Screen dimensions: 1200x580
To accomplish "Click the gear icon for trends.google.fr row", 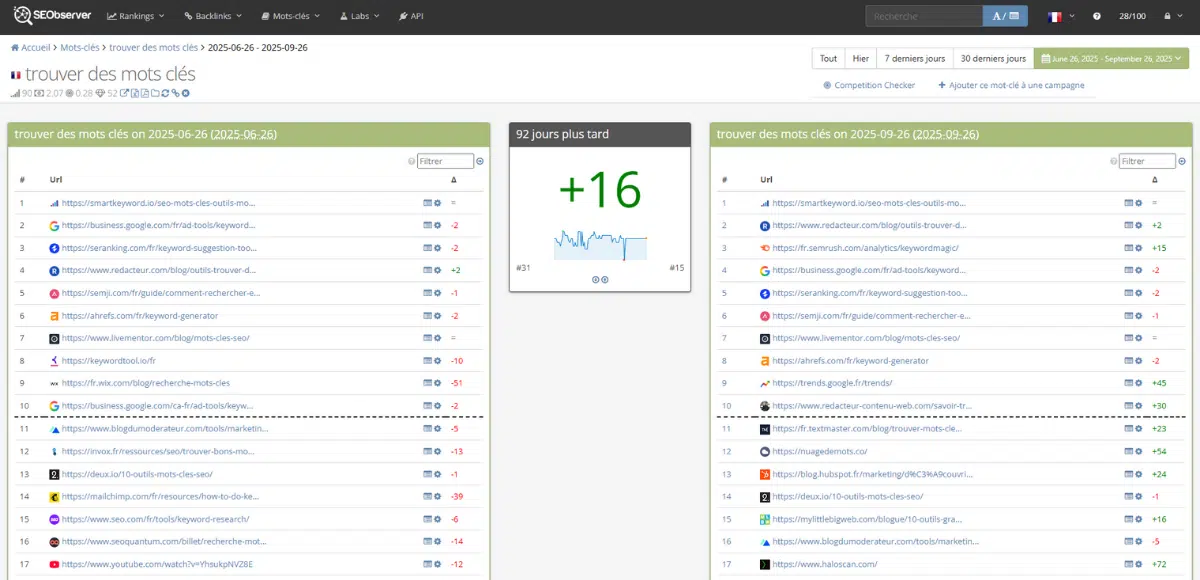I will [x=1138, y=383].
